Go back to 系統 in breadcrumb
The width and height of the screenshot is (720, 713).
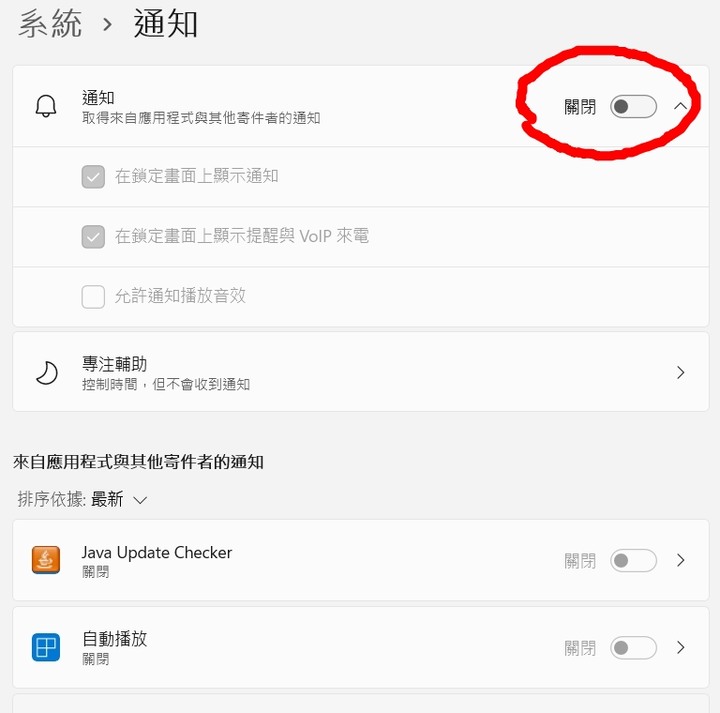point(50,23)
